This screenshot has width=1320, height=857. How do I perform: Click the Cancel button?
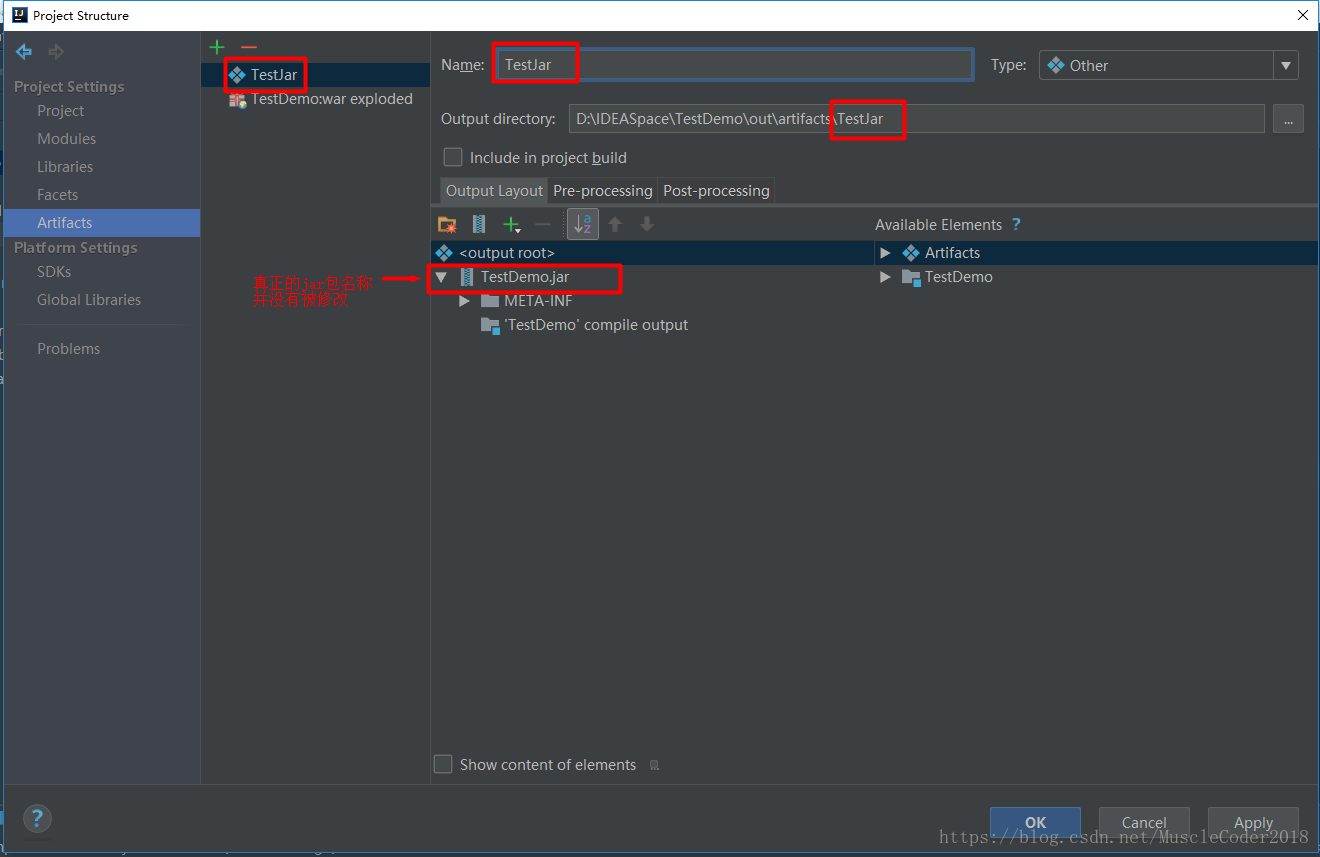click(1144, 823)
